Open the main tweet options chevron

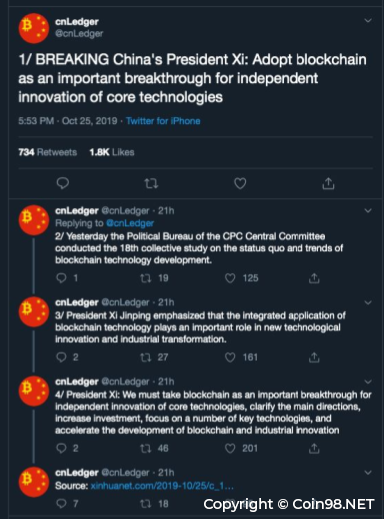point(368,21)
